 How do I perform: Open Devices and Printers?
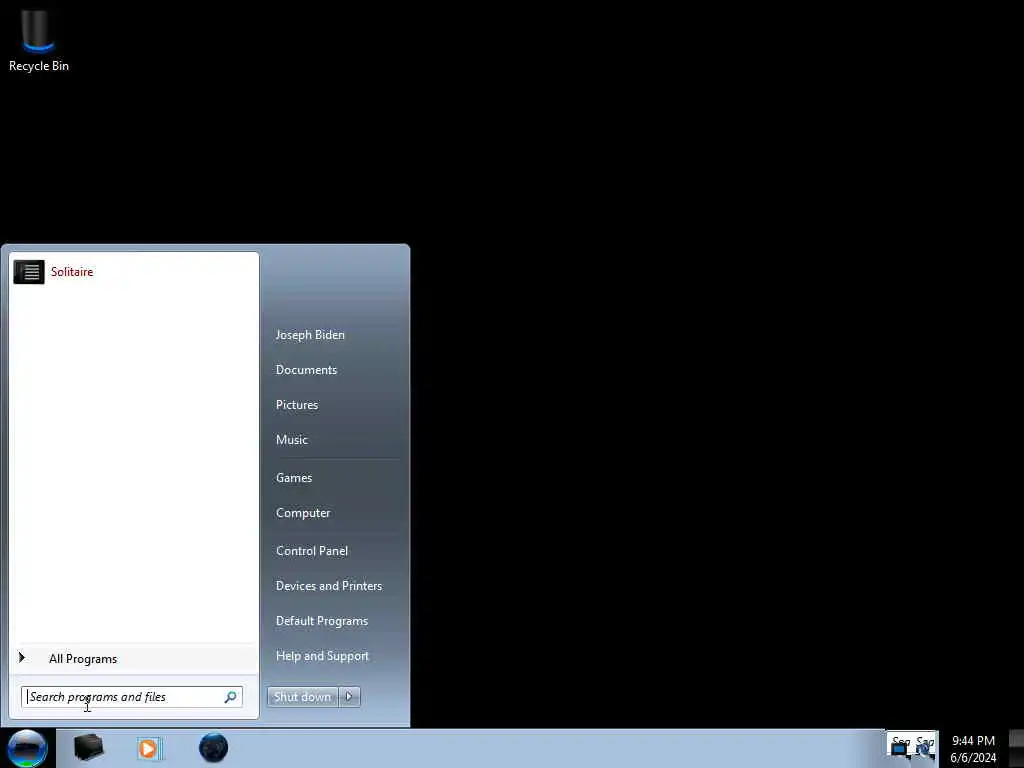tap(329, 586)
